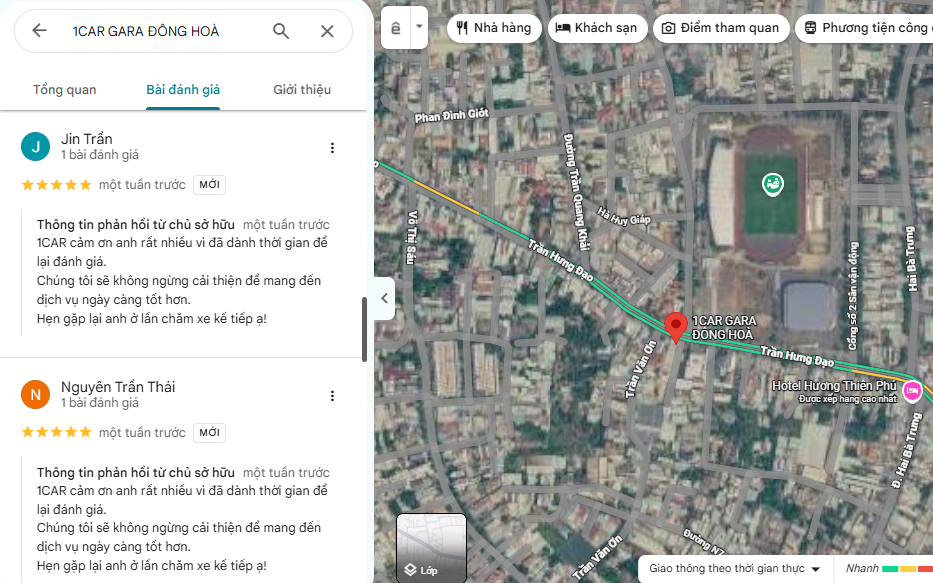The width and height of the screenshot is (933, 583).
Task: Filter map by Phương tiện công cộng
Action: pos(866,28)
